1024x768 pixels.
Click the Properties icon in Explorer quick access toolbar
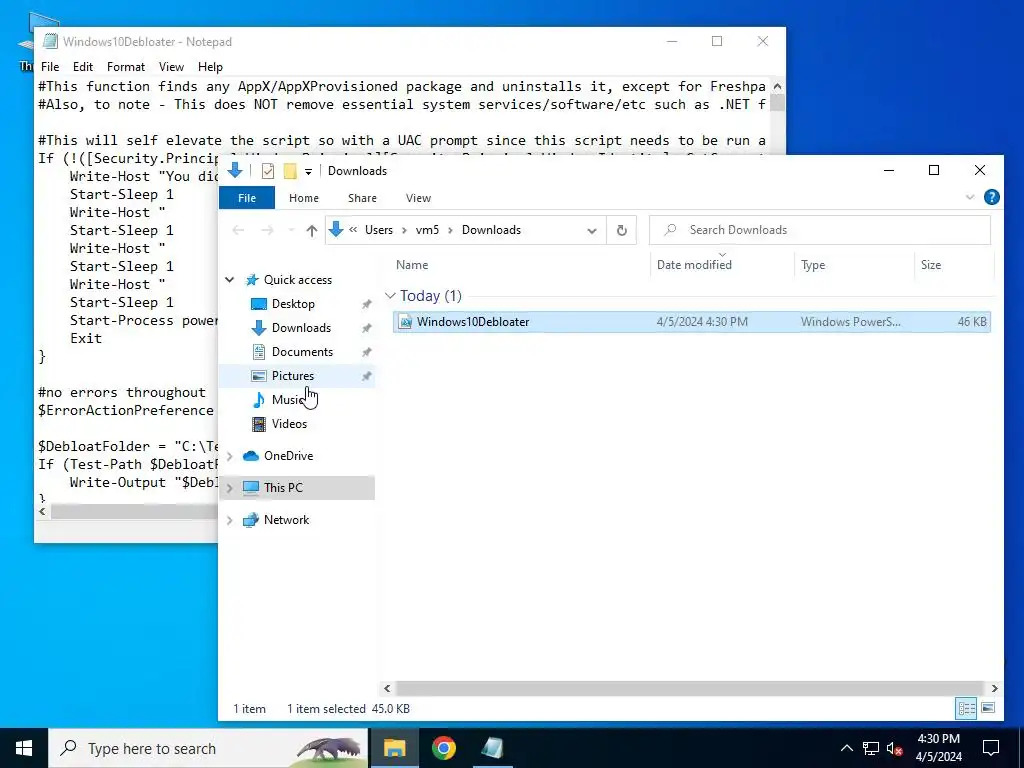click(x=268, y=171)
